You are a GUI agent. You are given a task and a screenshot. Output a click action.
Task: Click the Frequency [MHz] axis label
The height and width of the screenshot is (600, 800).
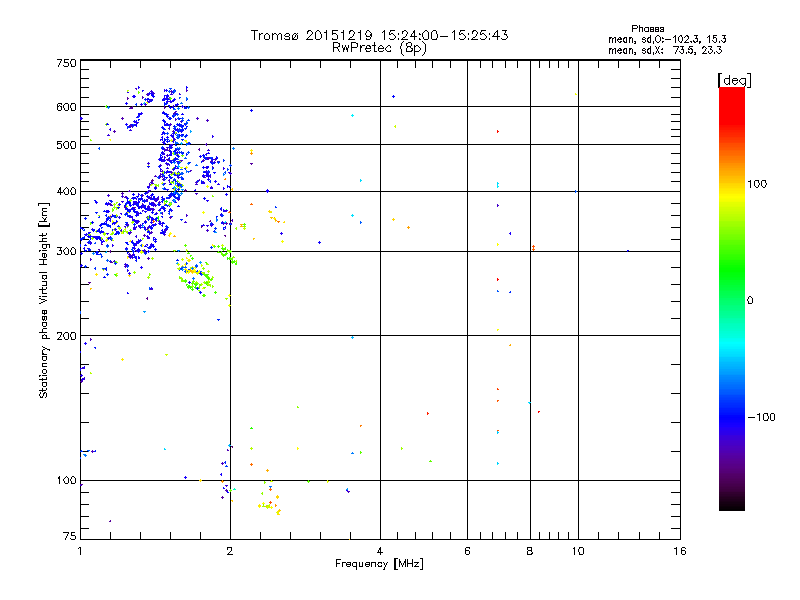(x=379, y=564)
